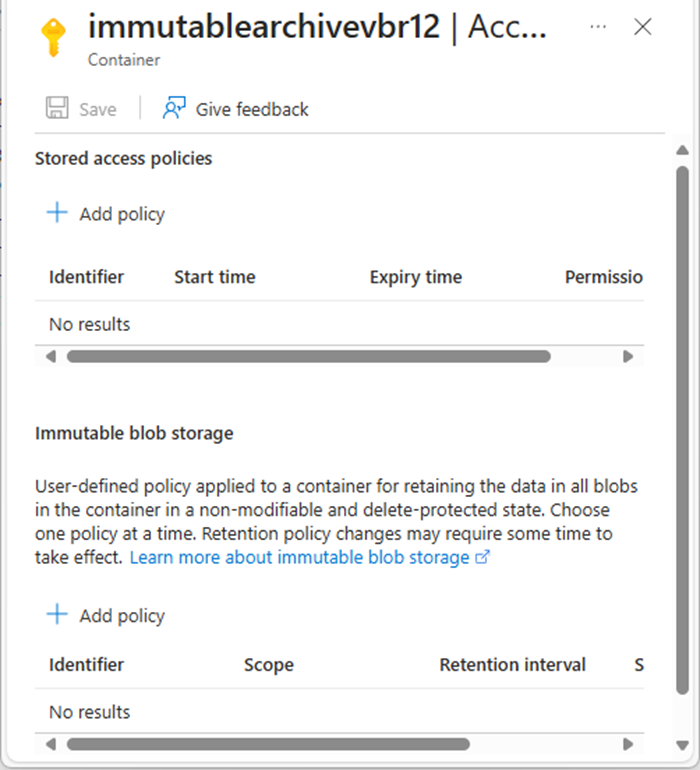
Task: Add a stored access policy
Action: (x=121, y=214)
